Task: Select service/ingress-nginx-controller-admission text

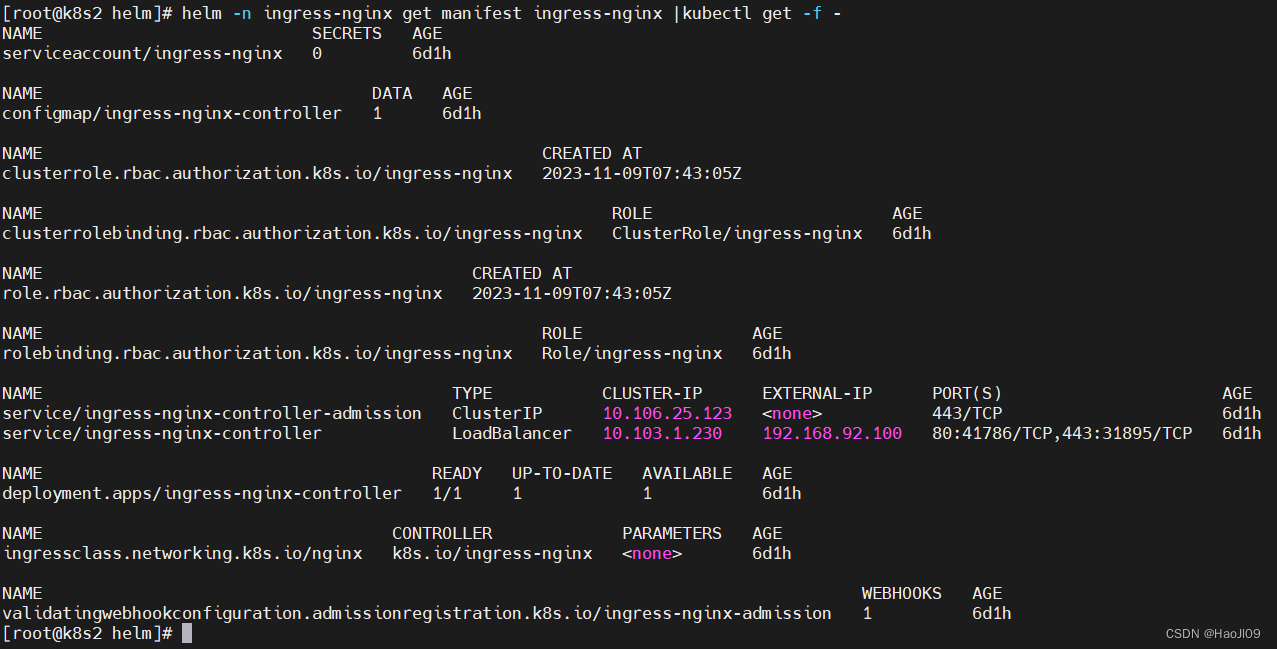Action: tap(212, 413)
